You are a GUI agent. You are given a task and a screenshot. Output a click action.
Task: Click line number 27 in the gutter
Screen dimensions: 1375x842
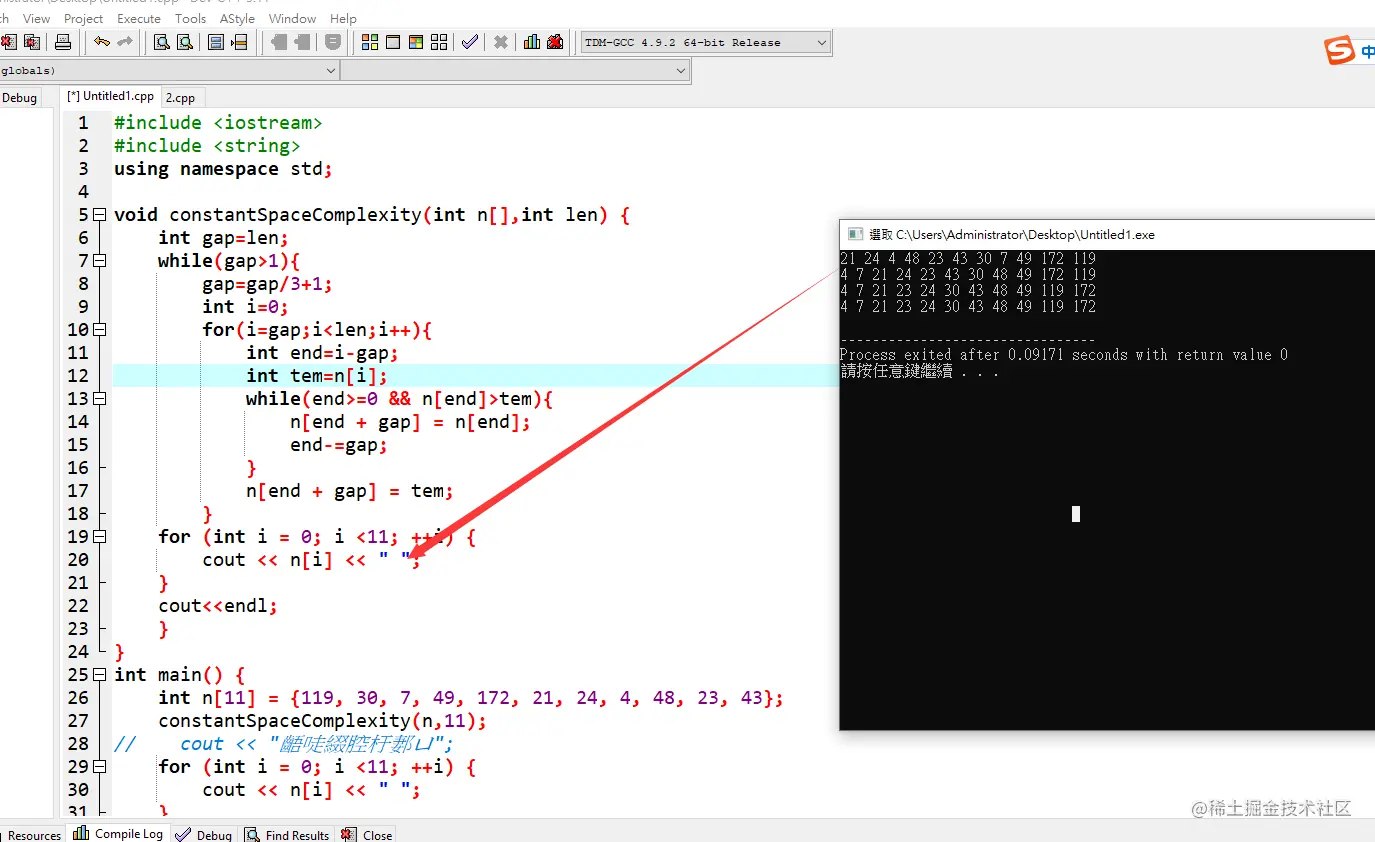point(78,721)
